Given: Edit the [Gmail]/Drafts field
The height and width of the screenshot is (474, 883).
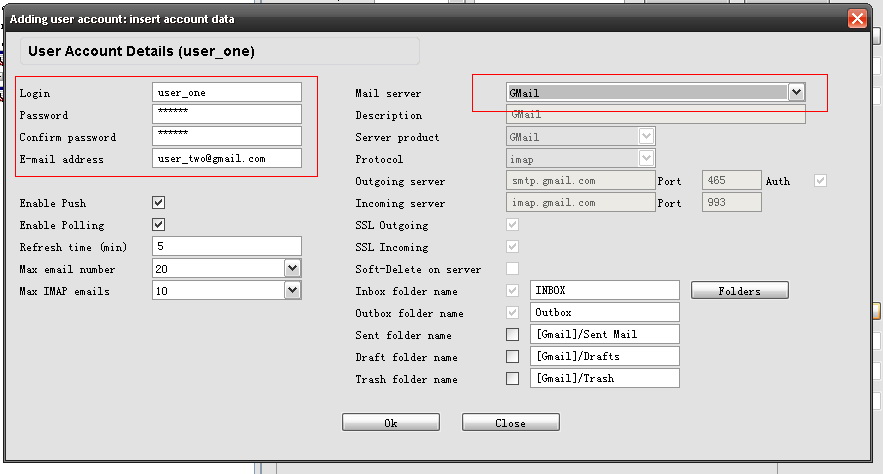Looking at the screenshot, I should (605, 356).
